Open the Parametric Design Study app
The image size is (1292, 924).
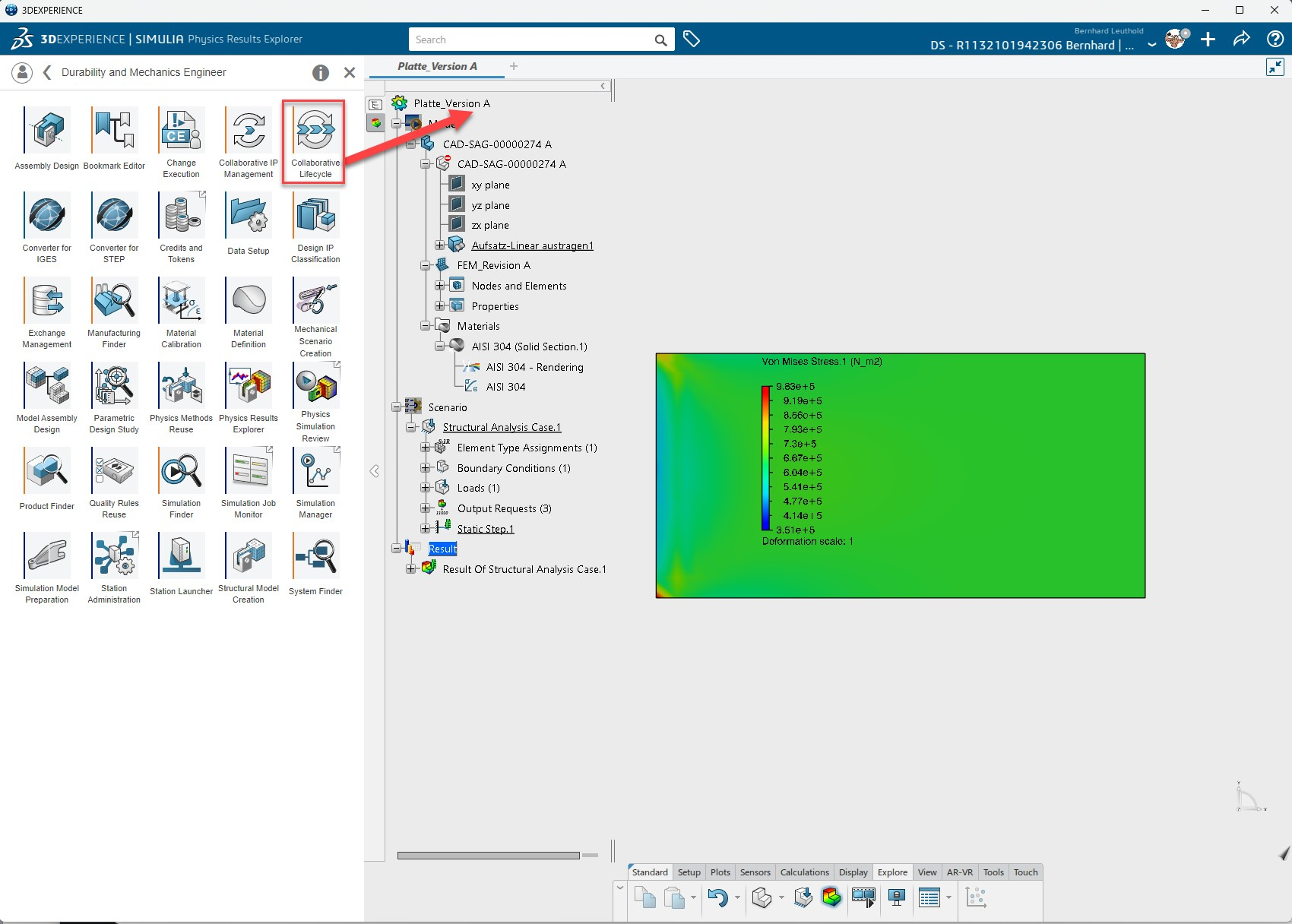pyautogui.click(x=114, y=397)
